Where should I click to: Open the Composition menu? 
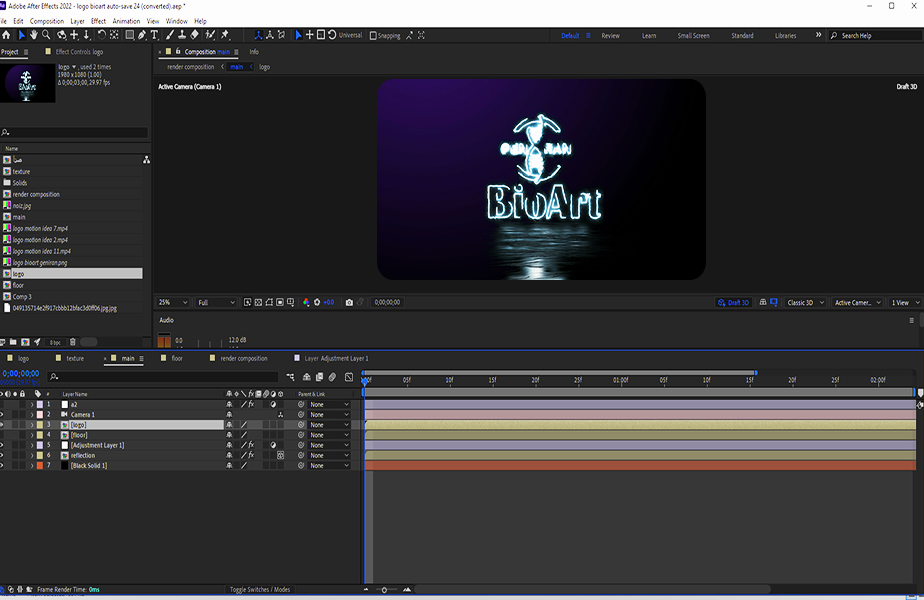pos(47,21)
